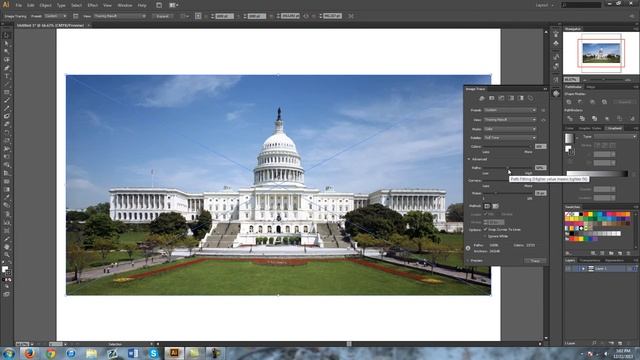Select the Rotate tool
This screenshot has height=360, width=640.
(x=7, y=132)
